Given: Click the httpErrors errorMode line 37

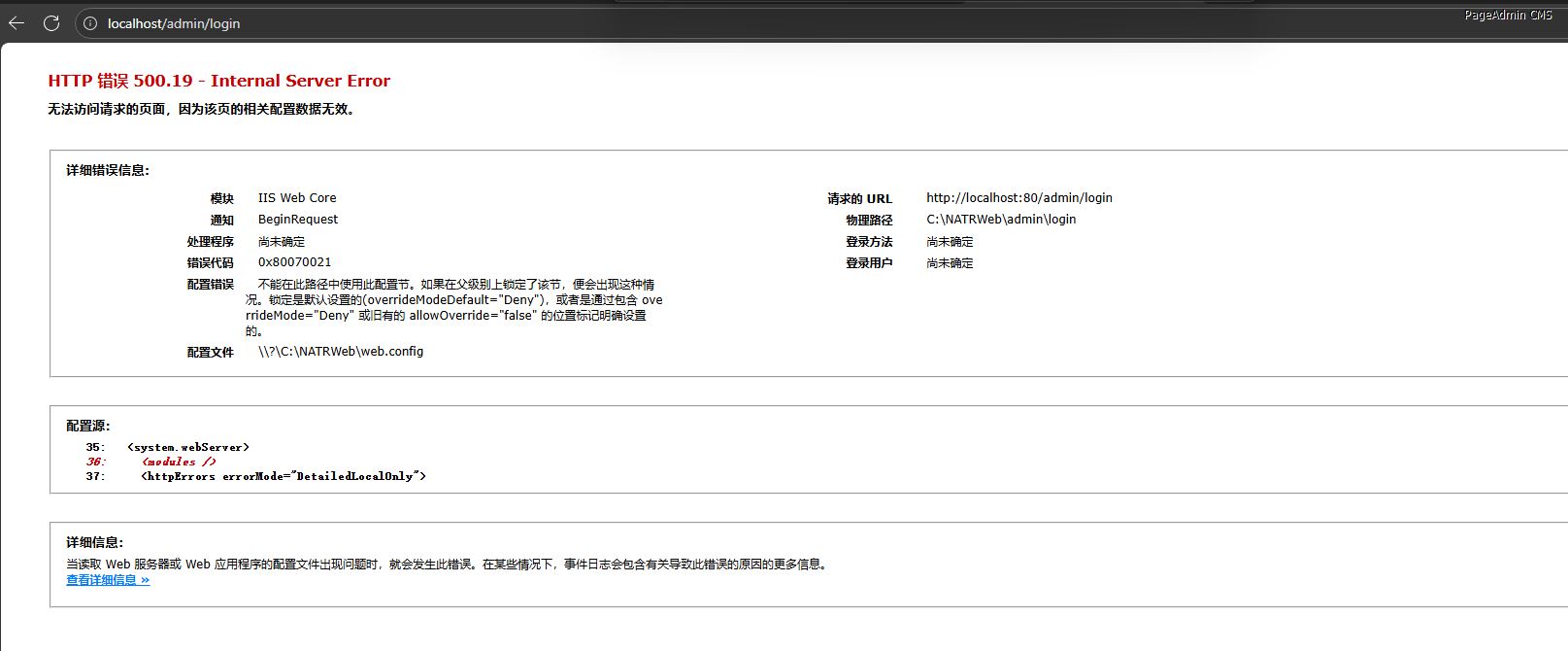Looking at the screenshot, I should click(x=283, y=476).
